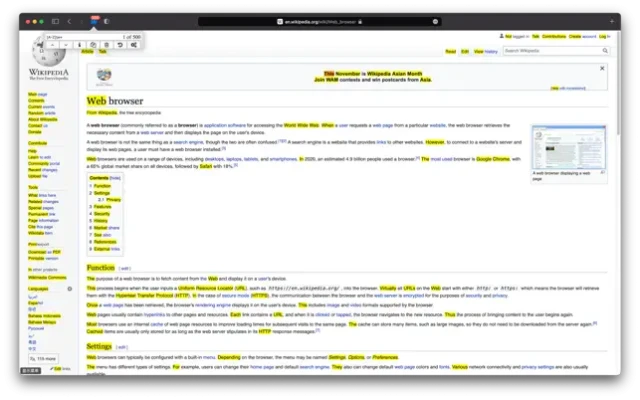Screen dimensions: 640x400
Task: Jump to previous match with up arrow
Action: click(53, 45)
